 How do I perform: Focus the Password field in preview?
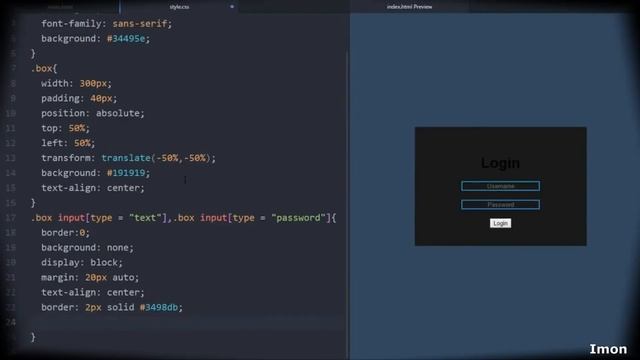[500, 204]
